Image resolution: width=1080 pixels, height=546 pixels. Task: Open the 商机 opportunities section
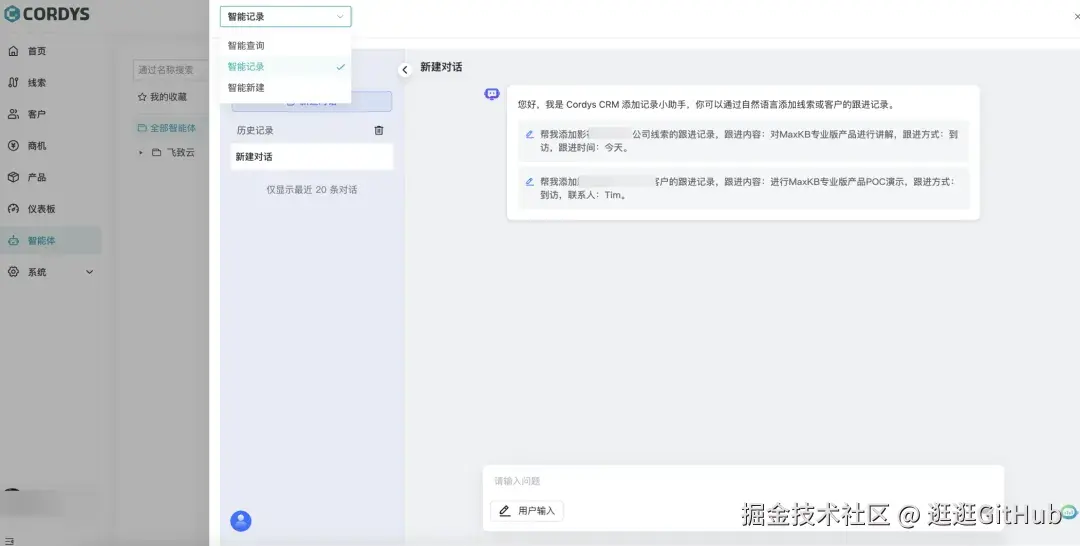pos(36,146)
